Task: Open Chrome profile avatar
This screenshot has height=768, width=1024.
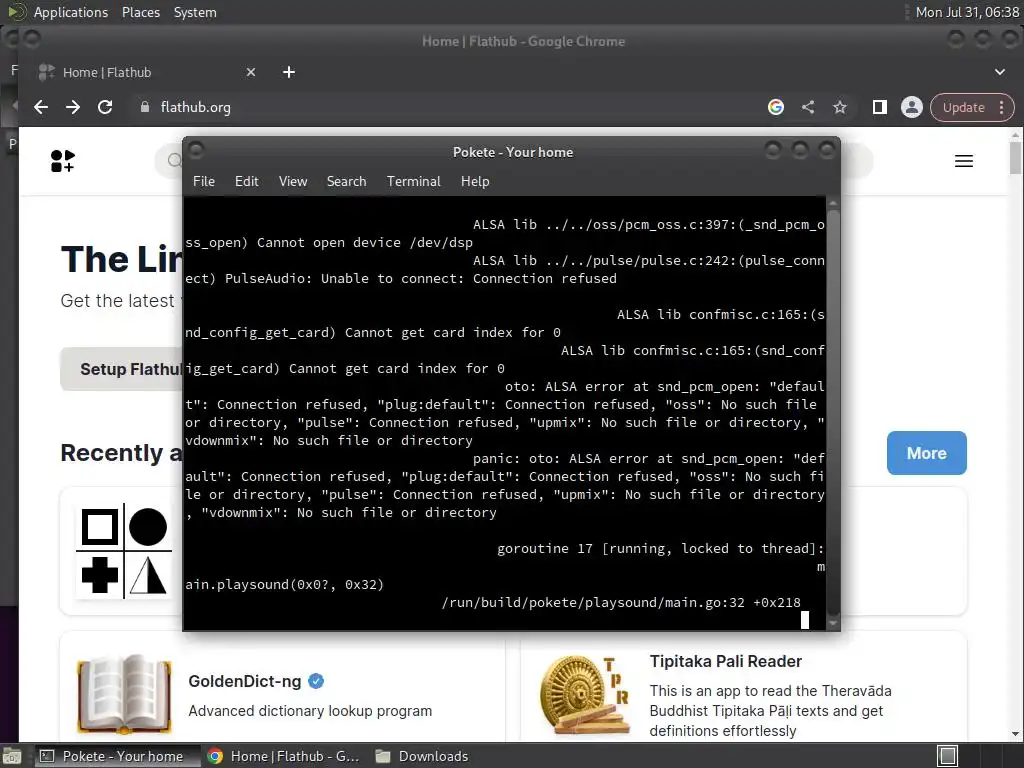Action: tap(912, 107)
